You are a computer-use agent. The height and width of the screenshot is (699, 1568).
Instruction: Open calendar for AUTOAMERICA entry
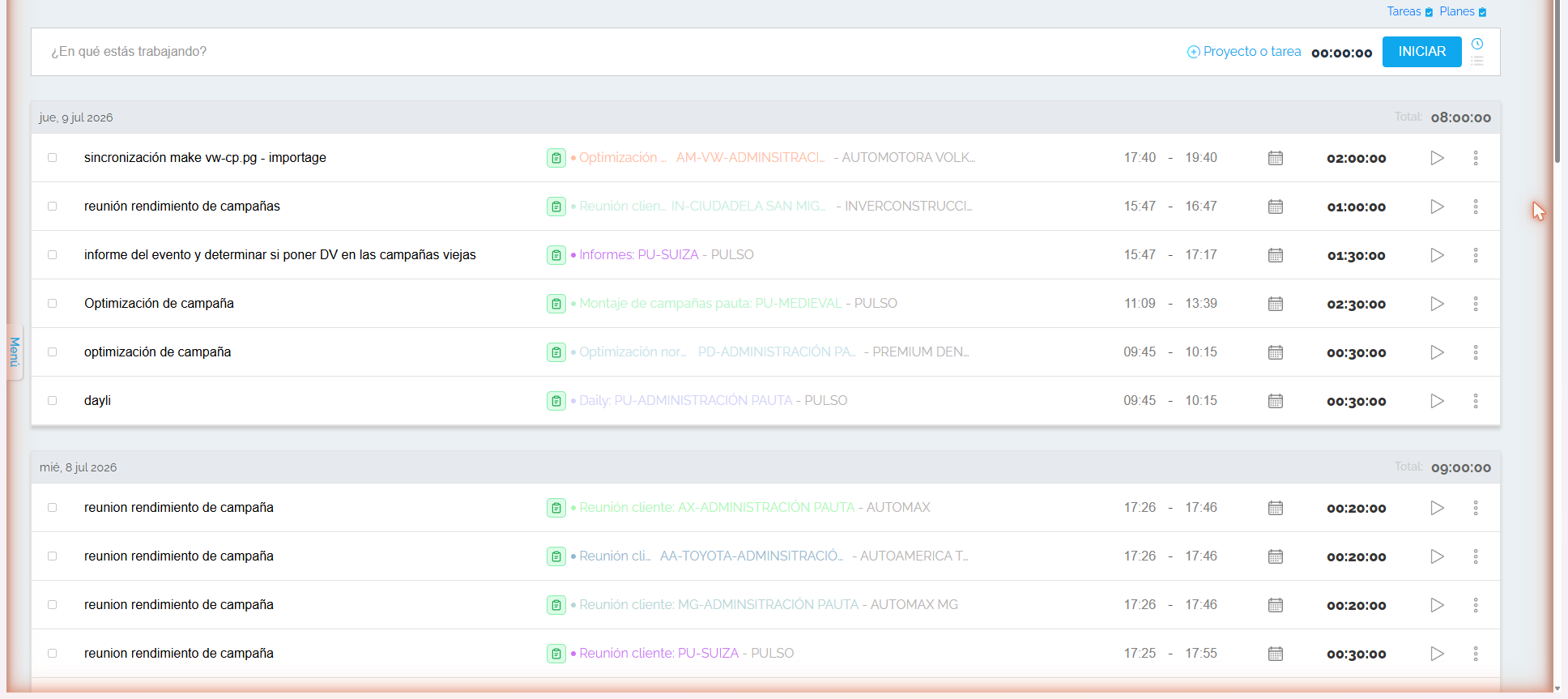coord(1276,556)
